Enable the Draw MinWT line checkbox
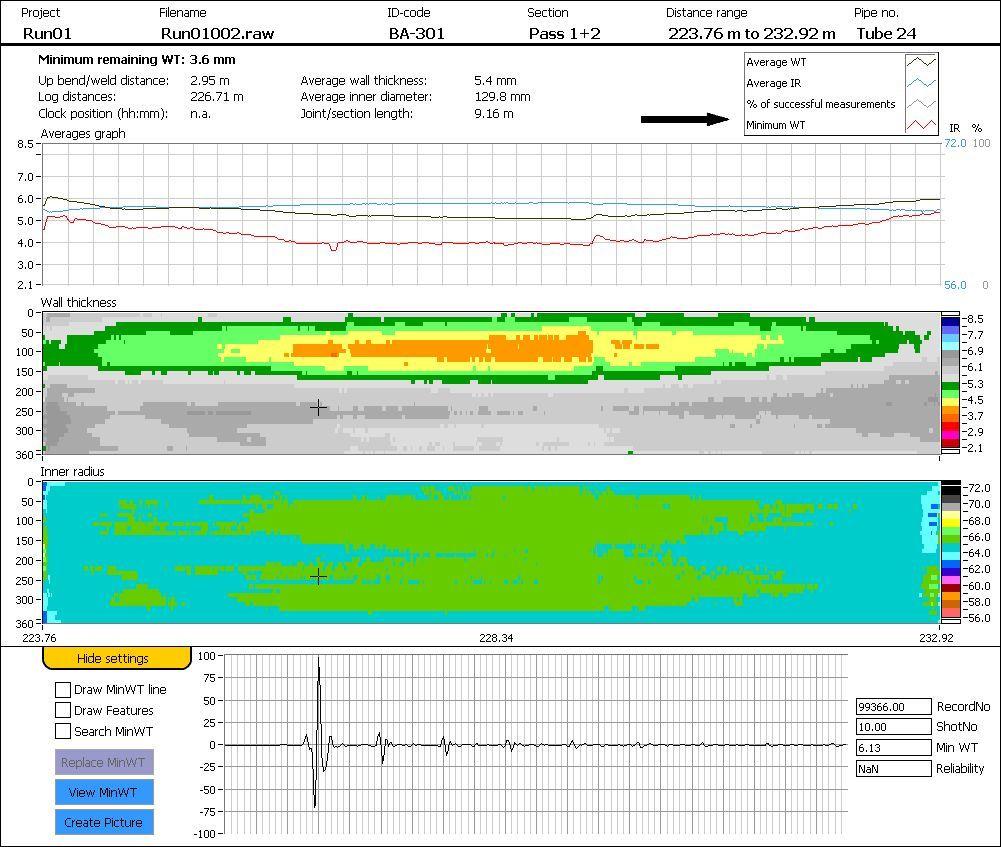 coord(63,690)
